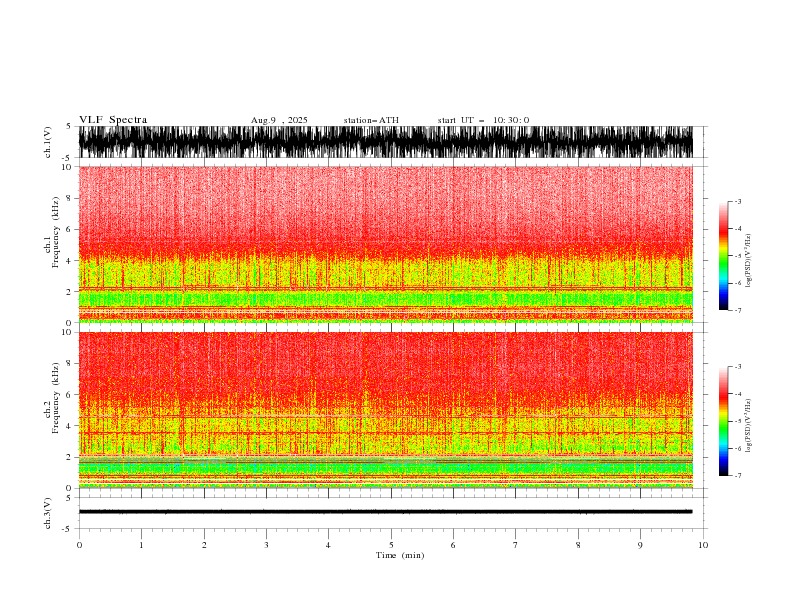Click the ch.2 "Frequency (kHz)" axis label

[x=56, y=398]
